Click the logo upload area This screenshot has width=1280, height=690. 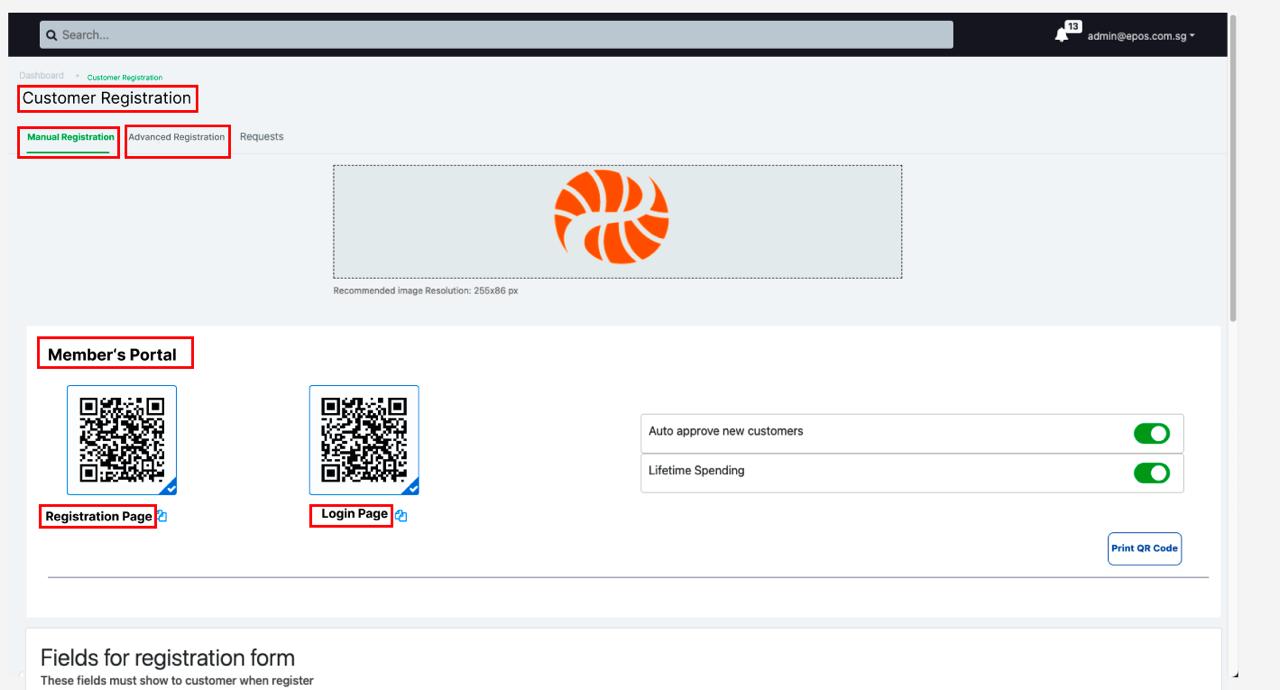coord(617,222)
